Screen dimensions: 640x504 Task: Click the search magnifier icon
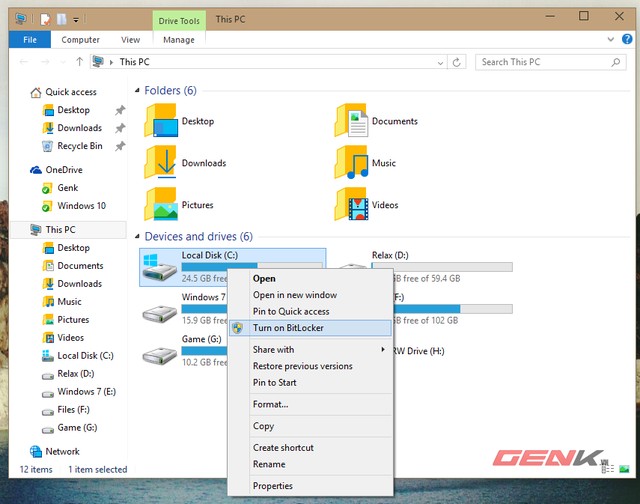click(616, 62)
